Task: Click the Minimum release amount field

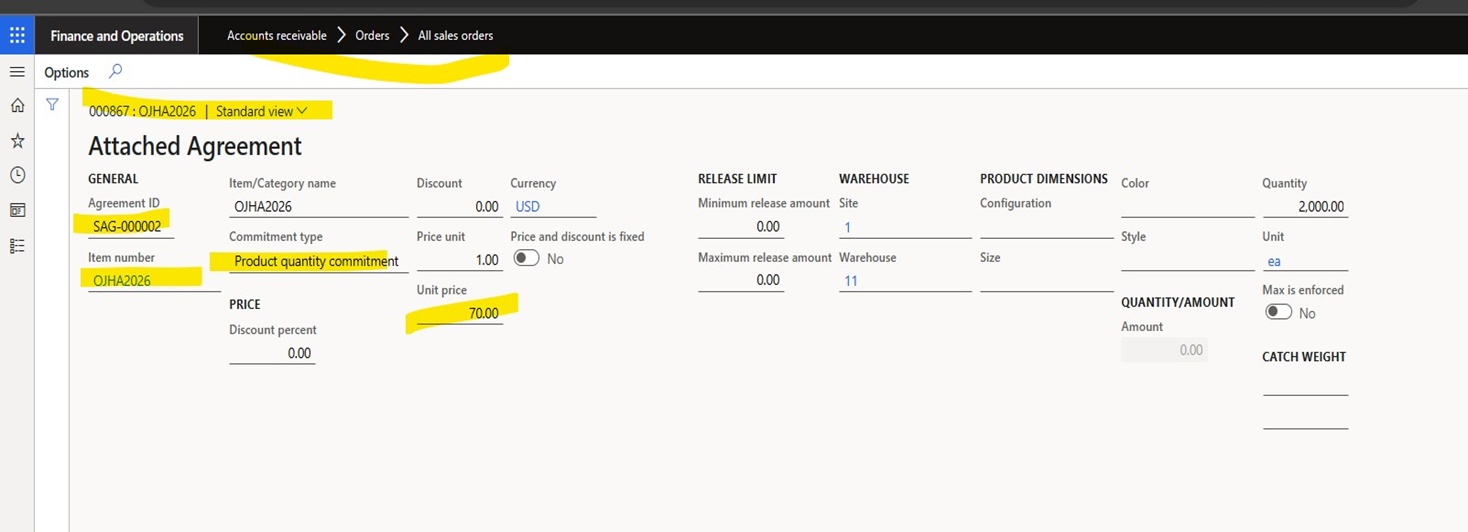Action: click(741, 227)
